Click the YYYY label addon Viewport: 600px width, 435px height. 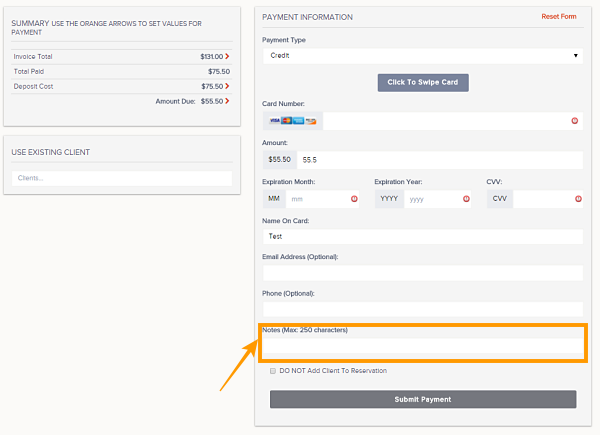pyautogui.click(x=389, y=199)
